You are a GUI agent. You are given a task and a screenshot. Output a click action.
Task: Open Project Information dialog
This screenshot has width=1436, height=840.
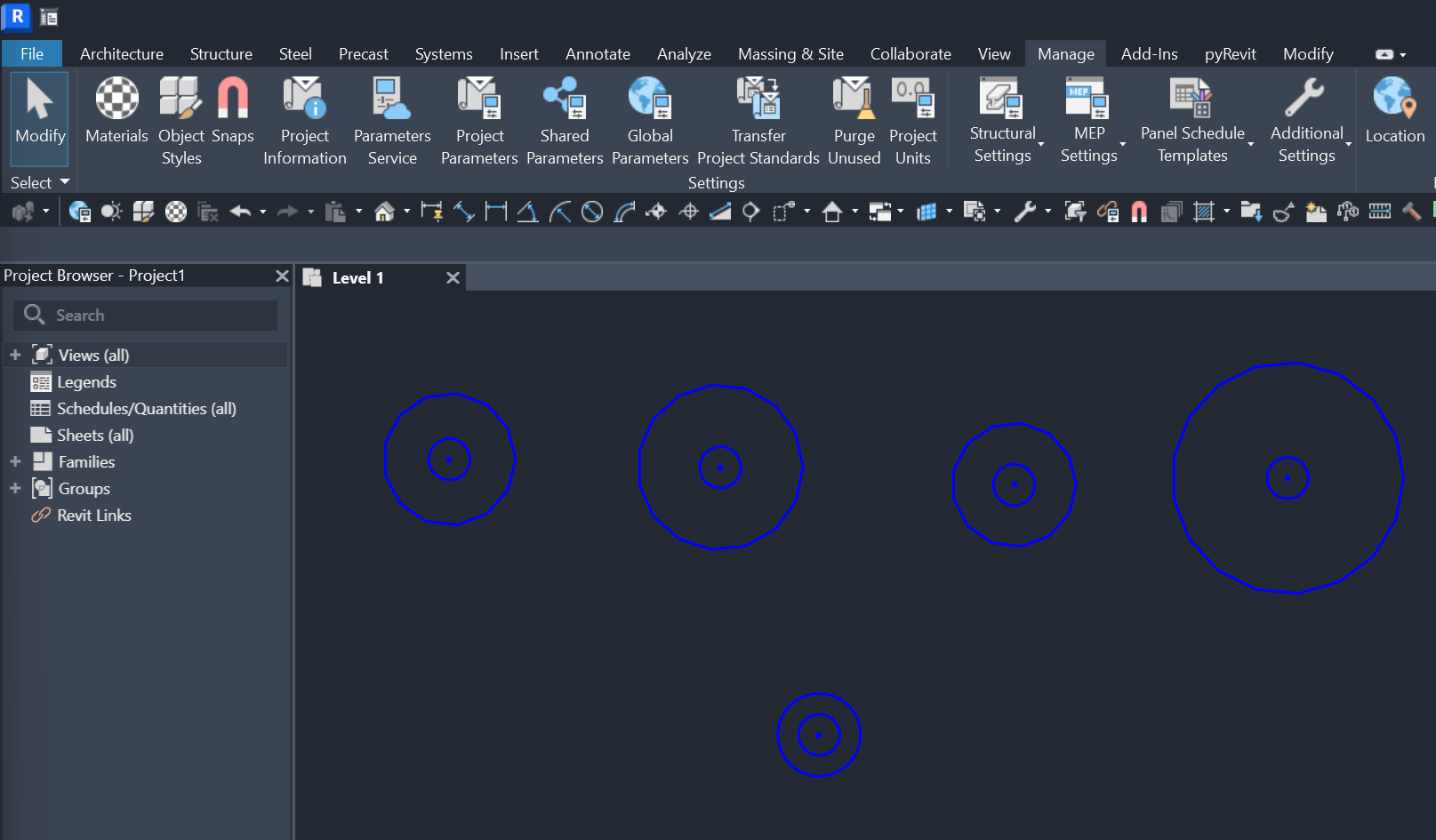tap(305, 121)
